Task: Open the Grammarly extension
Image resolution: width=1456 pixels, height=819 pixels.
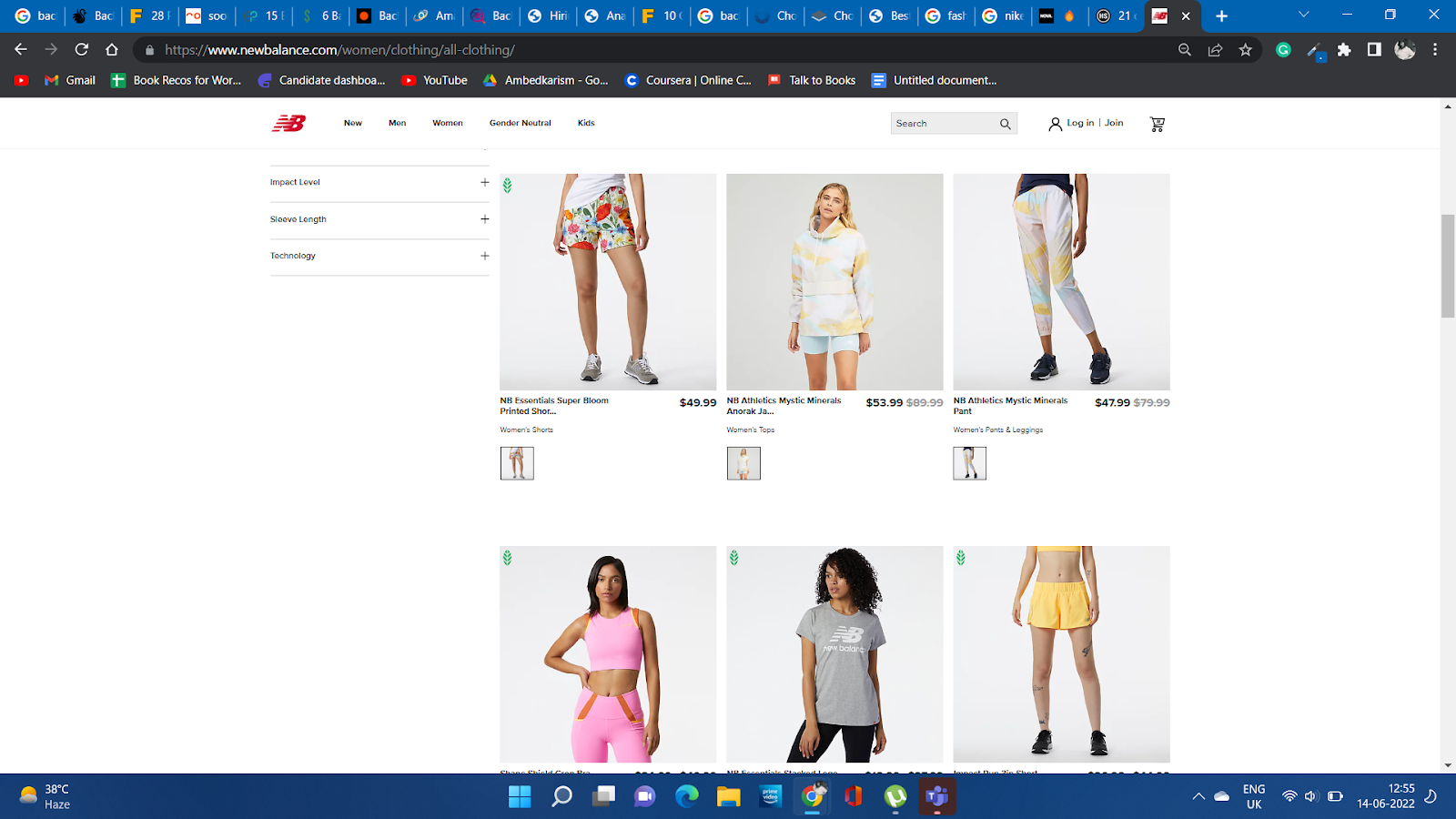Action: 1283,50
